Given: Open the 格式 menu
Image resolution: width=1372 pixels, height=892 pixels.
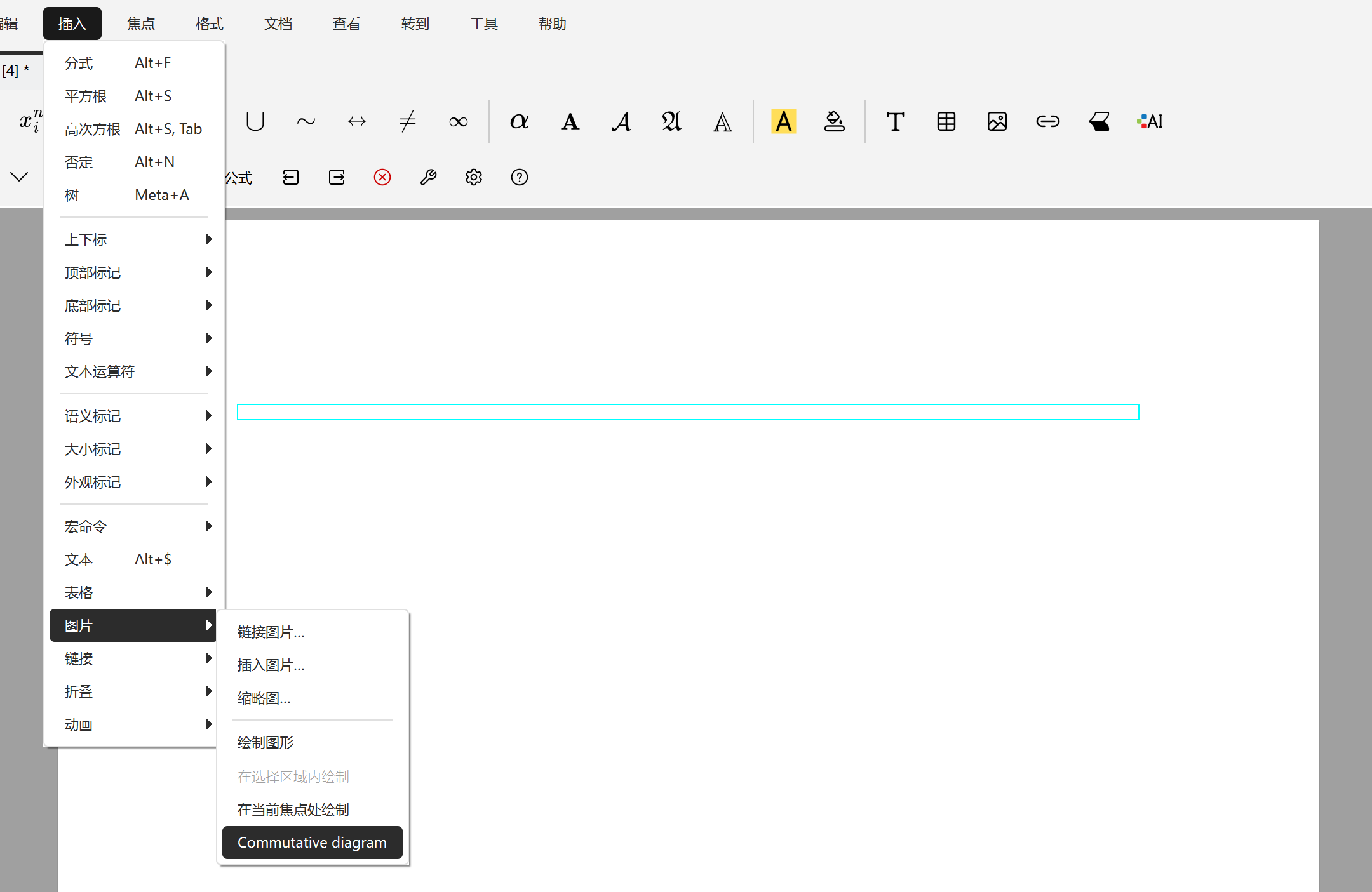Looking at the screenshot, I should pyautogui.click(x=210, y=24).
